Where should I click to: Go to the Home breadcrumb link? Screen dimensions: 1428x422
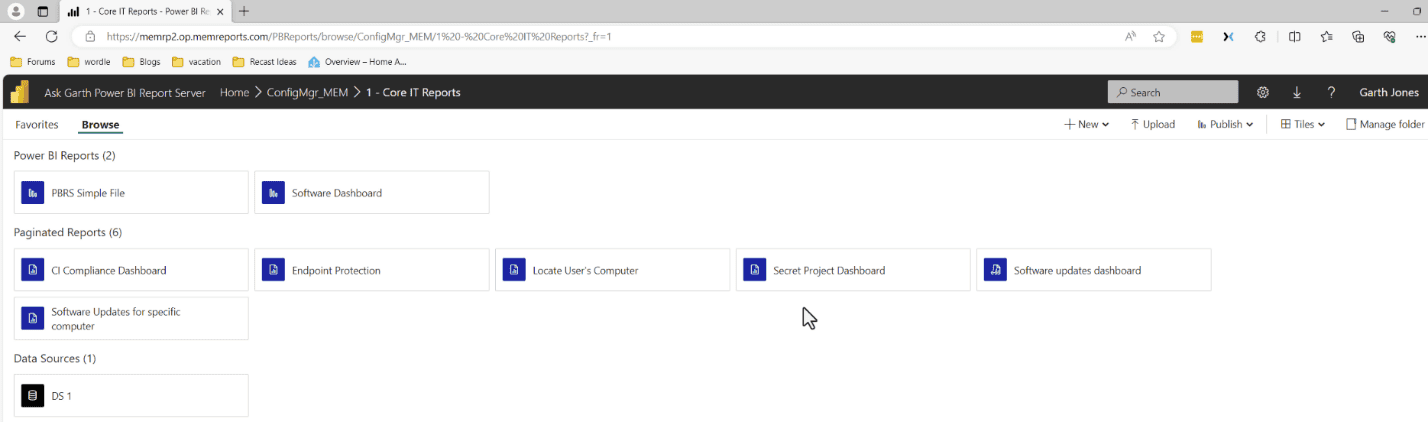[234, 92]
